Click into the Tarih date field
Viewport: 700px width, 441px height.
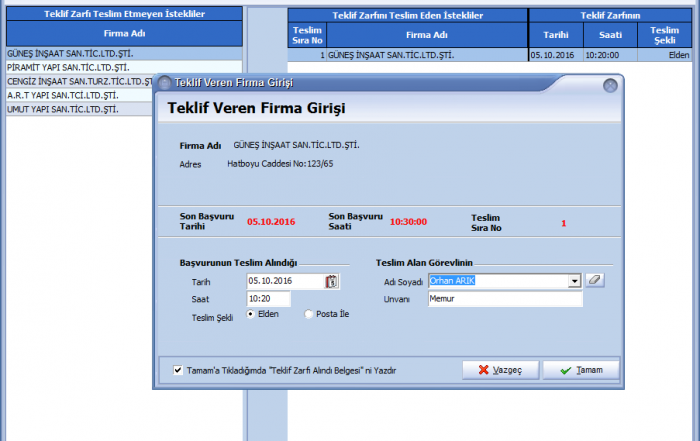pos(284,282)
